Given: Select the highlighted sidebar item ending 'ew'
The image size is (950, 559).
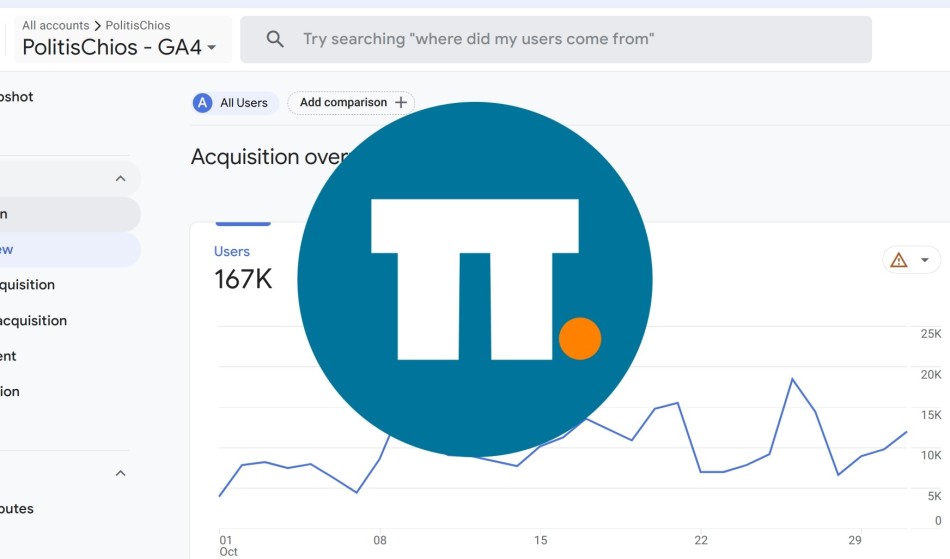Looking at the screenshot, I should [70, 250].
